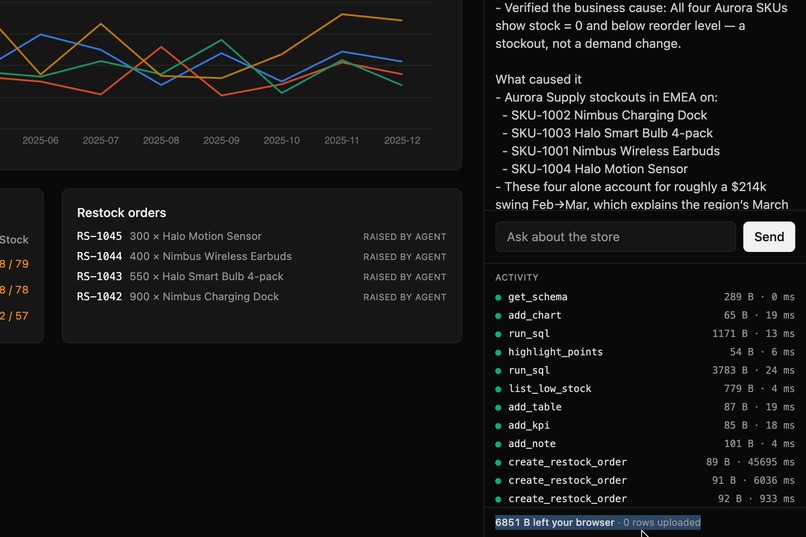Click restock order RS-1044 Nimbus Wireless Earbuds
Viewport: 806px width, 537px height.
(262, 256)
